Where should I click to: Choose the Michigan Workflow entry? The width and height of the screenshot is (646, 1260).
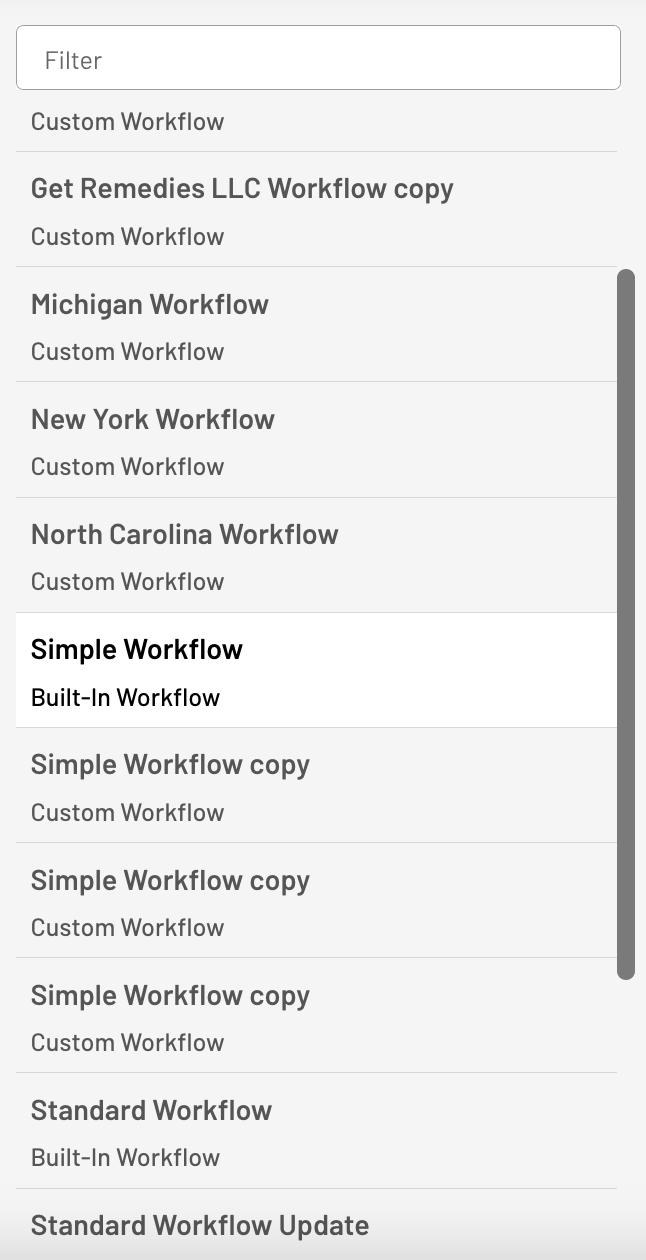[316, 325]
